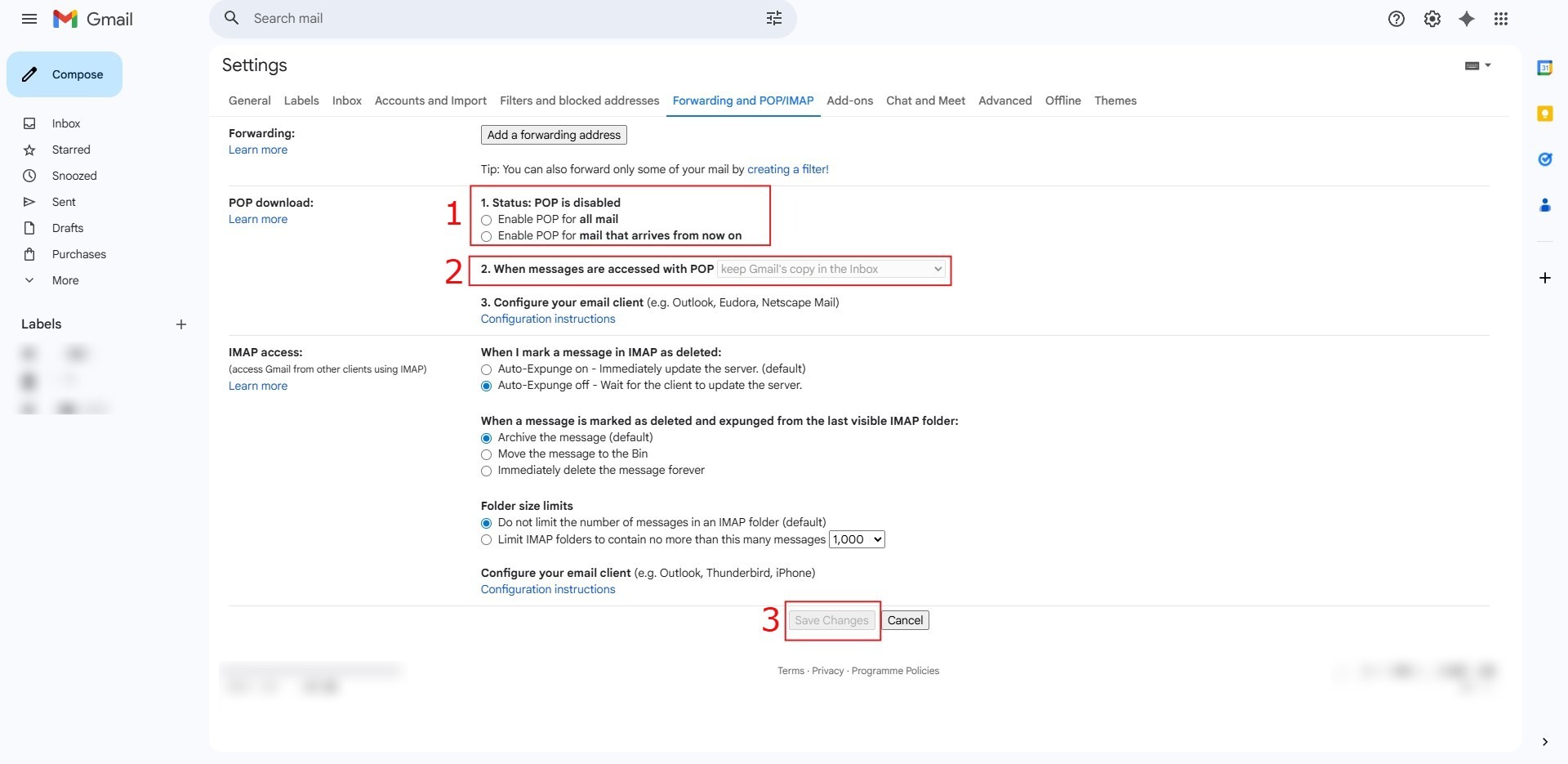Viewport: 1568px width, 764px height.
Task: Open the IMAP folder message limit dropdown
Action: tap(857, 539)
